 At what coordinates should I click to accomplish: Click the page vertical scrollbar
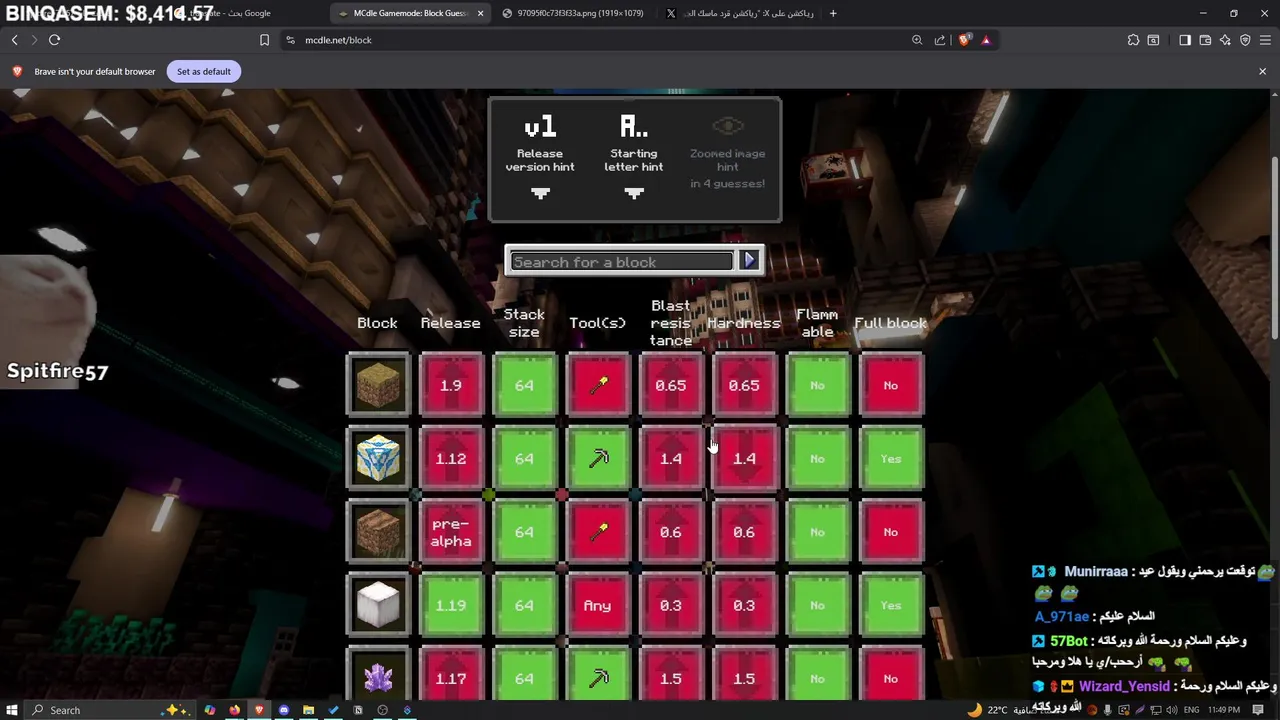tap(1274, 250)
